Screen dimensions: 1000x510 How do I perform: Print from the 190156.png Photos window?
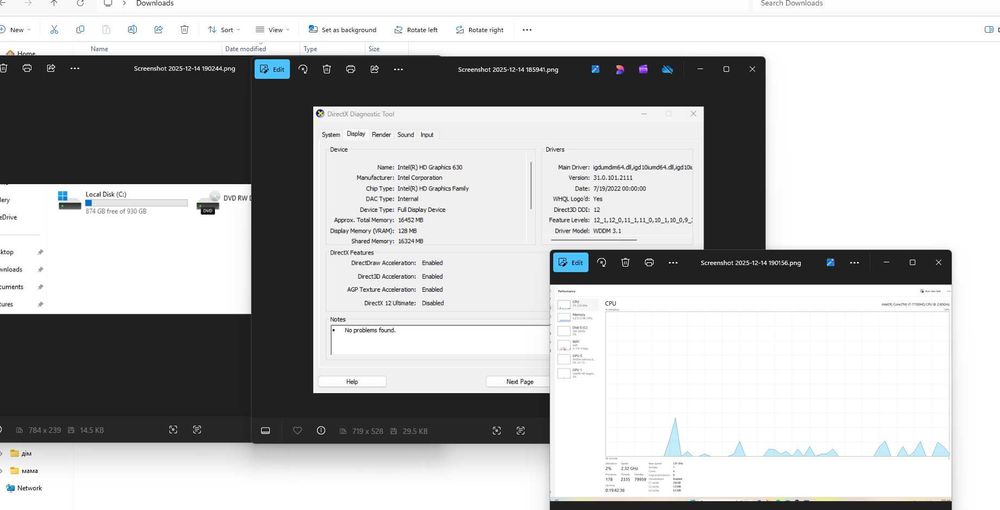[649, 262]
